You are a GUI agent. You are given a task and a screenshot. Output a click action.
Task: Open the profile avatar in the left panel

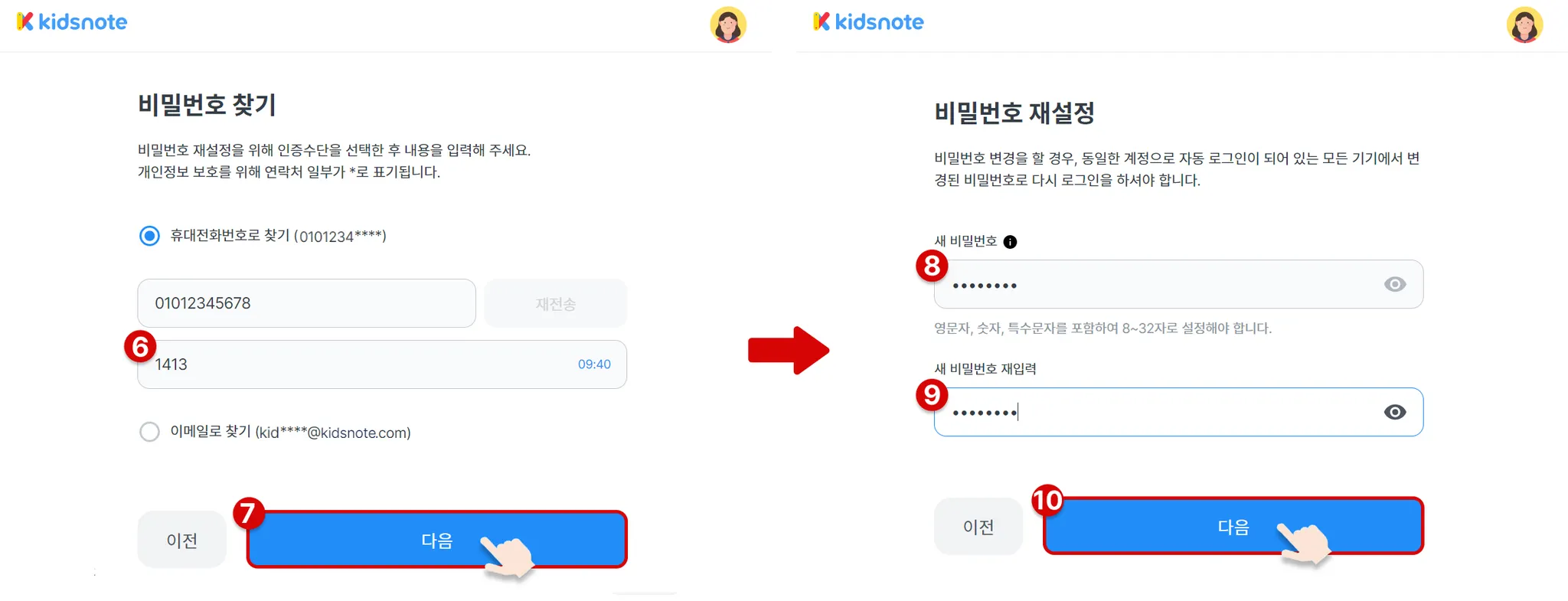(728, 24)
